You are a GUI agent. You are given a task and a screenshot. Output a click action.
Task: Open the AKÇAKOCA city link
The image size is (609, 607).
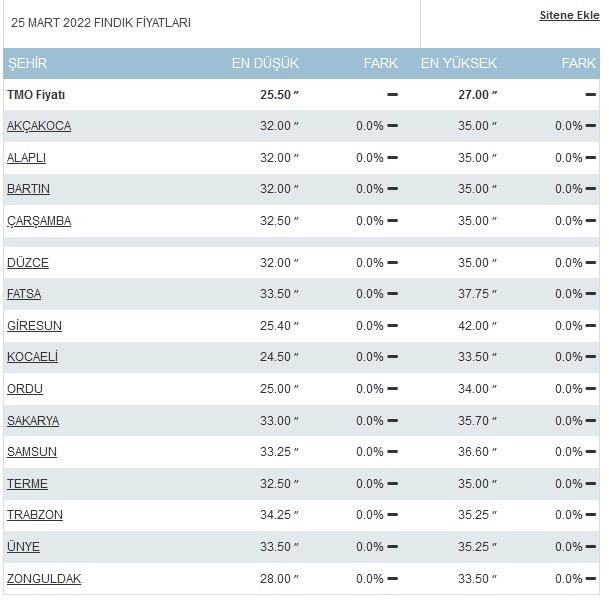(39, 126)
